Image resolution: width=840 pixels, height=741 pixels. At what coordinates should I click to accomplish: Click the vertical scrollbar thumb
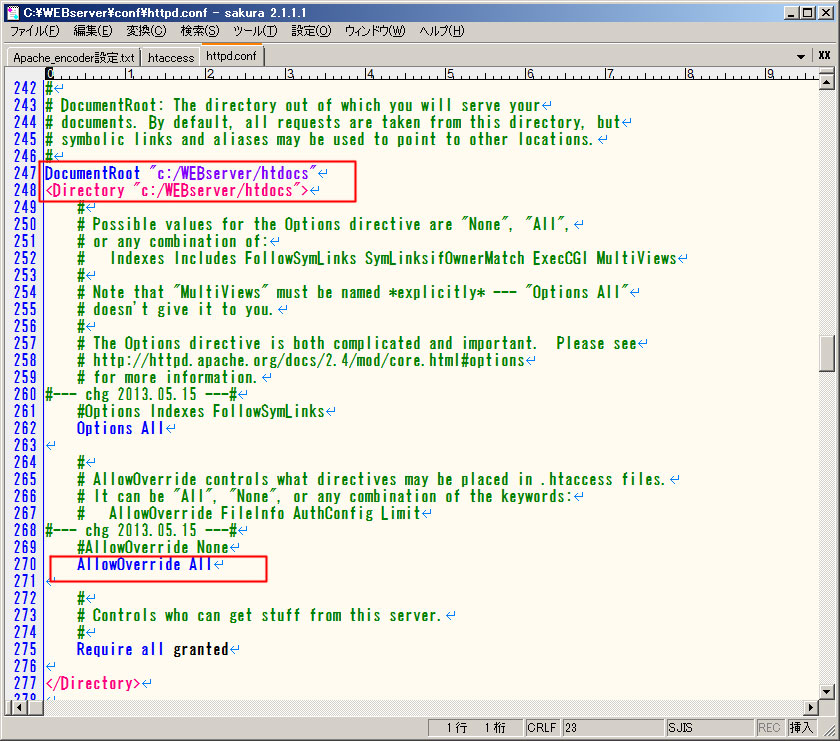click(x=827, y=353)
